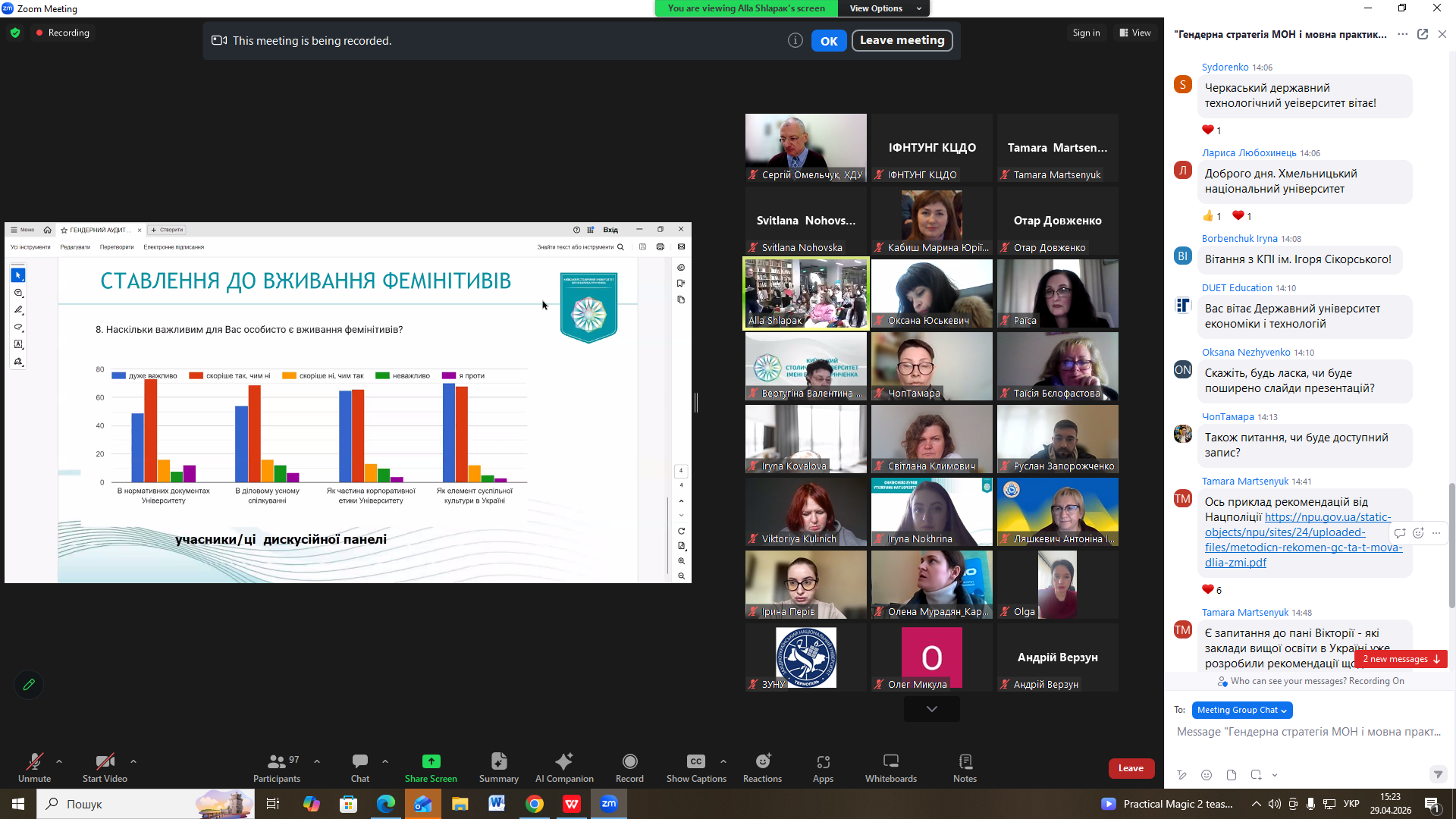The height and width of the screenshot is (819, 1456).
Task: Expand Chat options arrow
Action: (x=385, y=761)
